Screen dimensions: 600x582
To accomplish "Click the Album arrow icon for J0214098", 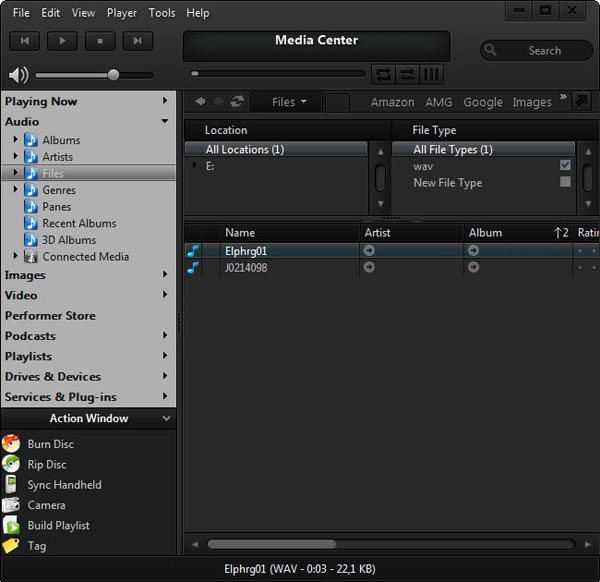I will point(473,267).
